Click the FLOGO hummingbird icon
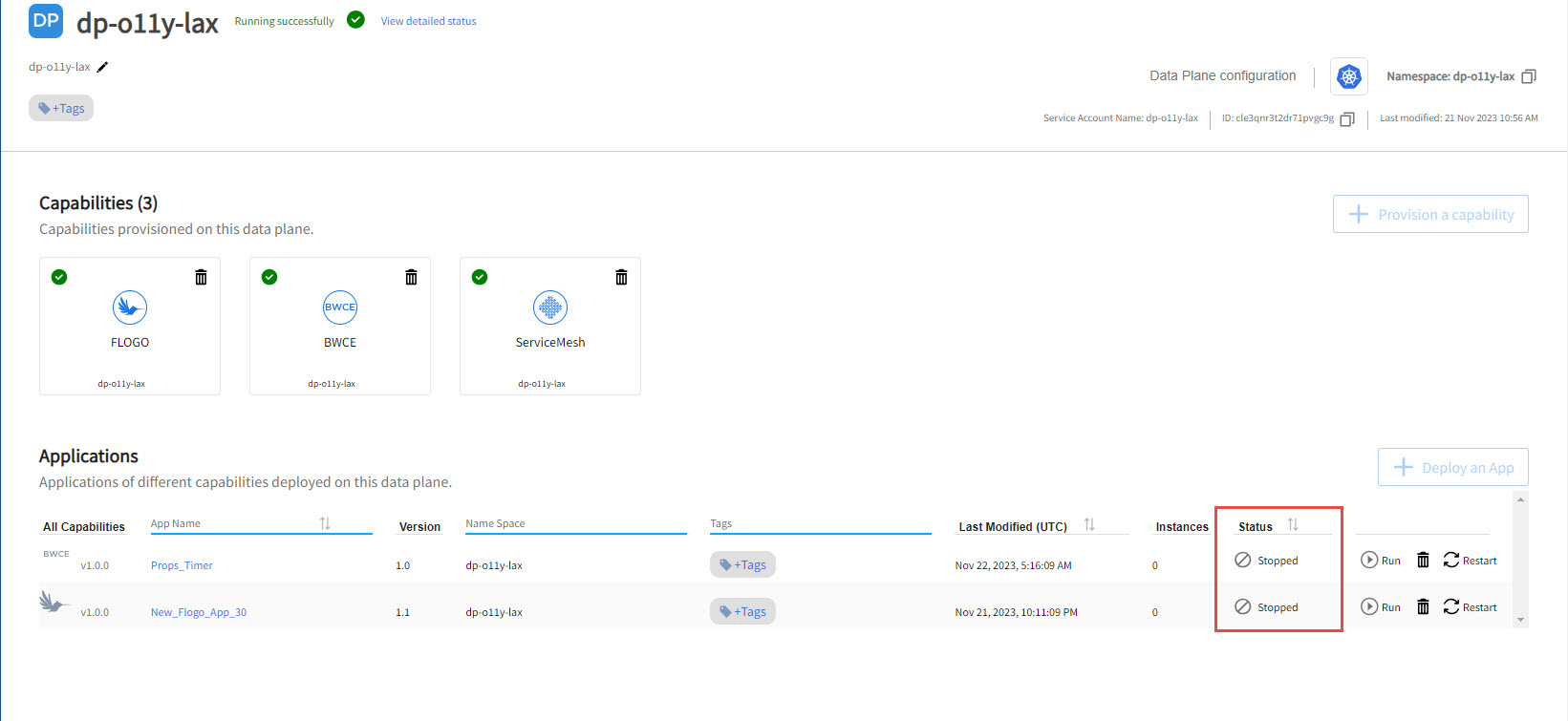The width and height of the screenshot is (1568, 721). pos(130,307)
